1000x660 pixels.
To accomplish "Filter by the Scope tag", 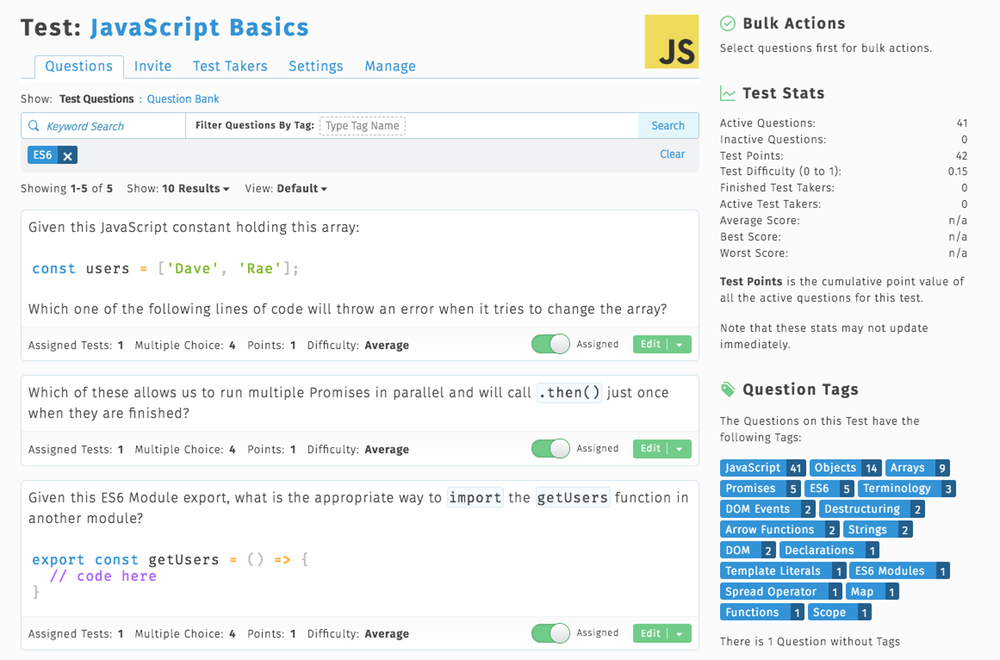I will point(839,612).
